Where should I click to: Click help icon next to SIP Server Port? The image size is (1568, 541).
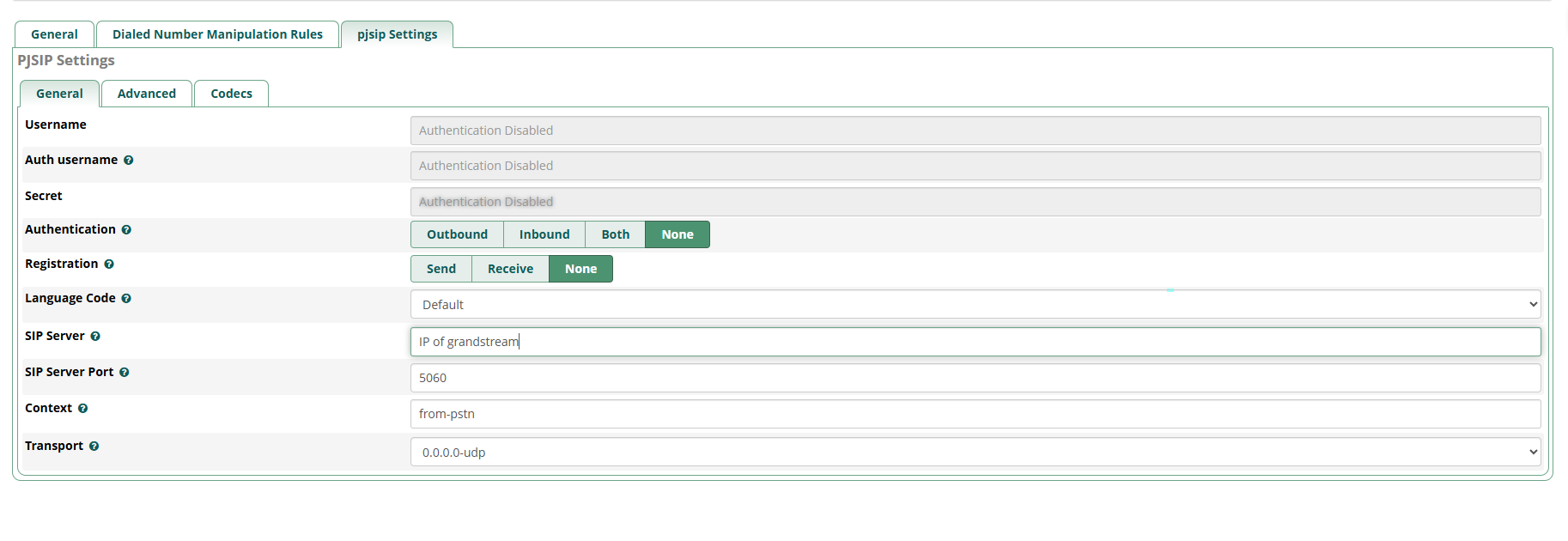point(125,373)
